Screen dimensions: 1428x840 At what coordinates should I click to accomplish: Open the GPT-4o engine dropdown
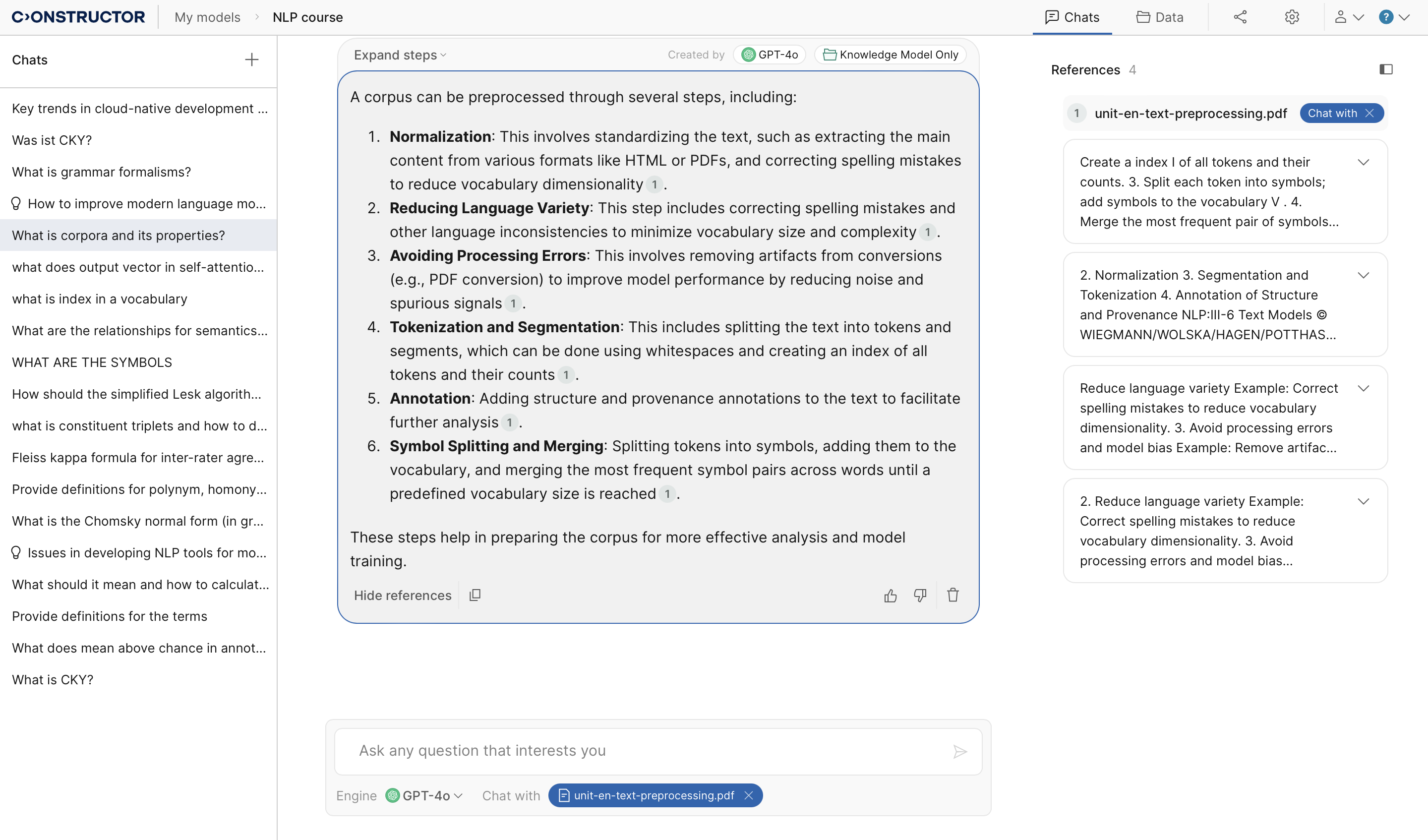[x=425, y=795]
